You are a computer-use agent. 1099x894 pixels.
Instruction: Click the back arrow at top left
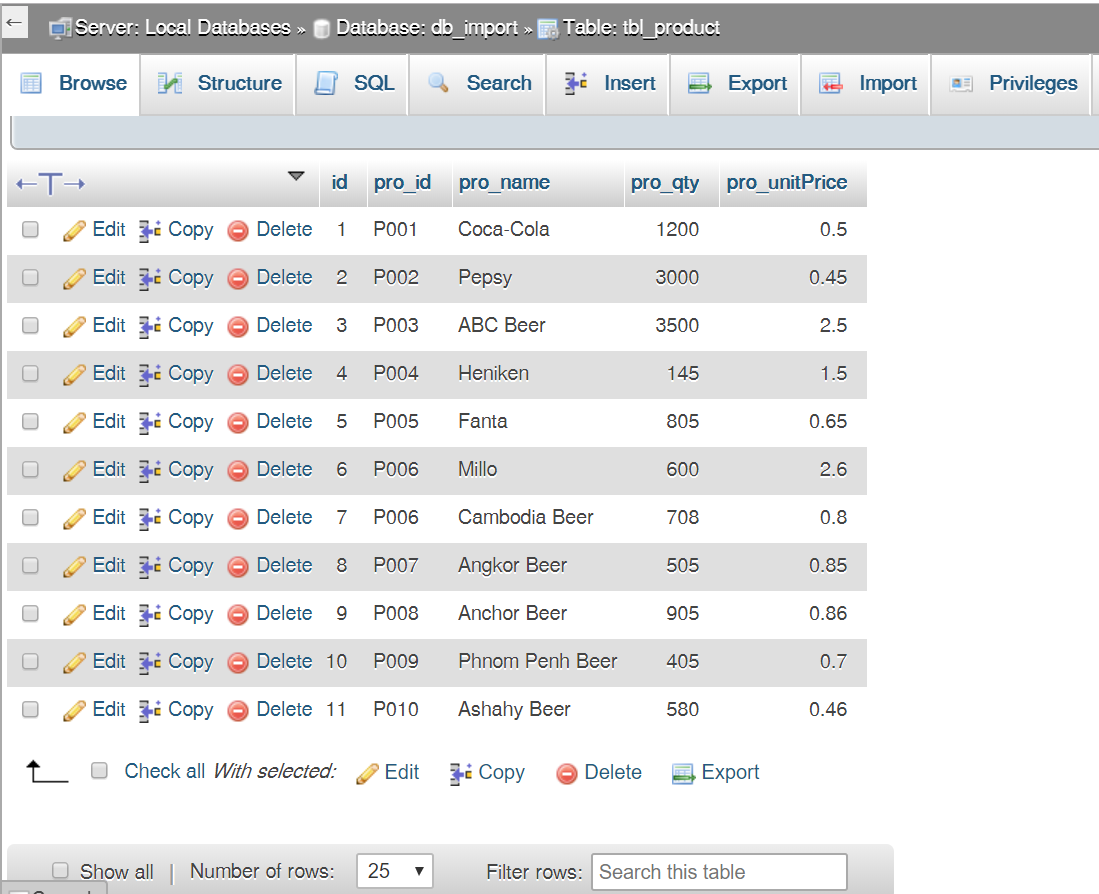tap(14, 22)
